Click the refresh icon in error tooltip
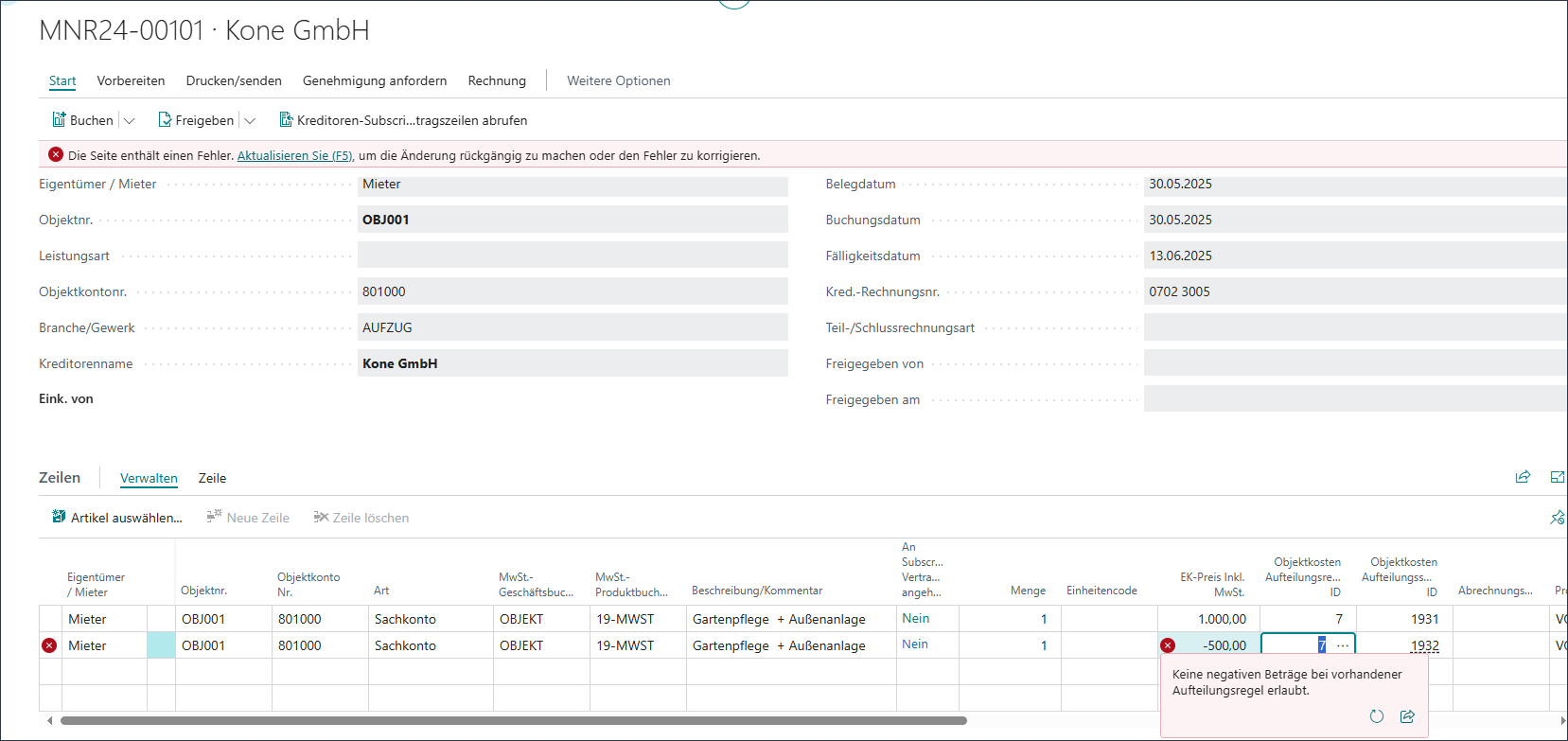1568x741 pixels. [x=1377, y=716]
